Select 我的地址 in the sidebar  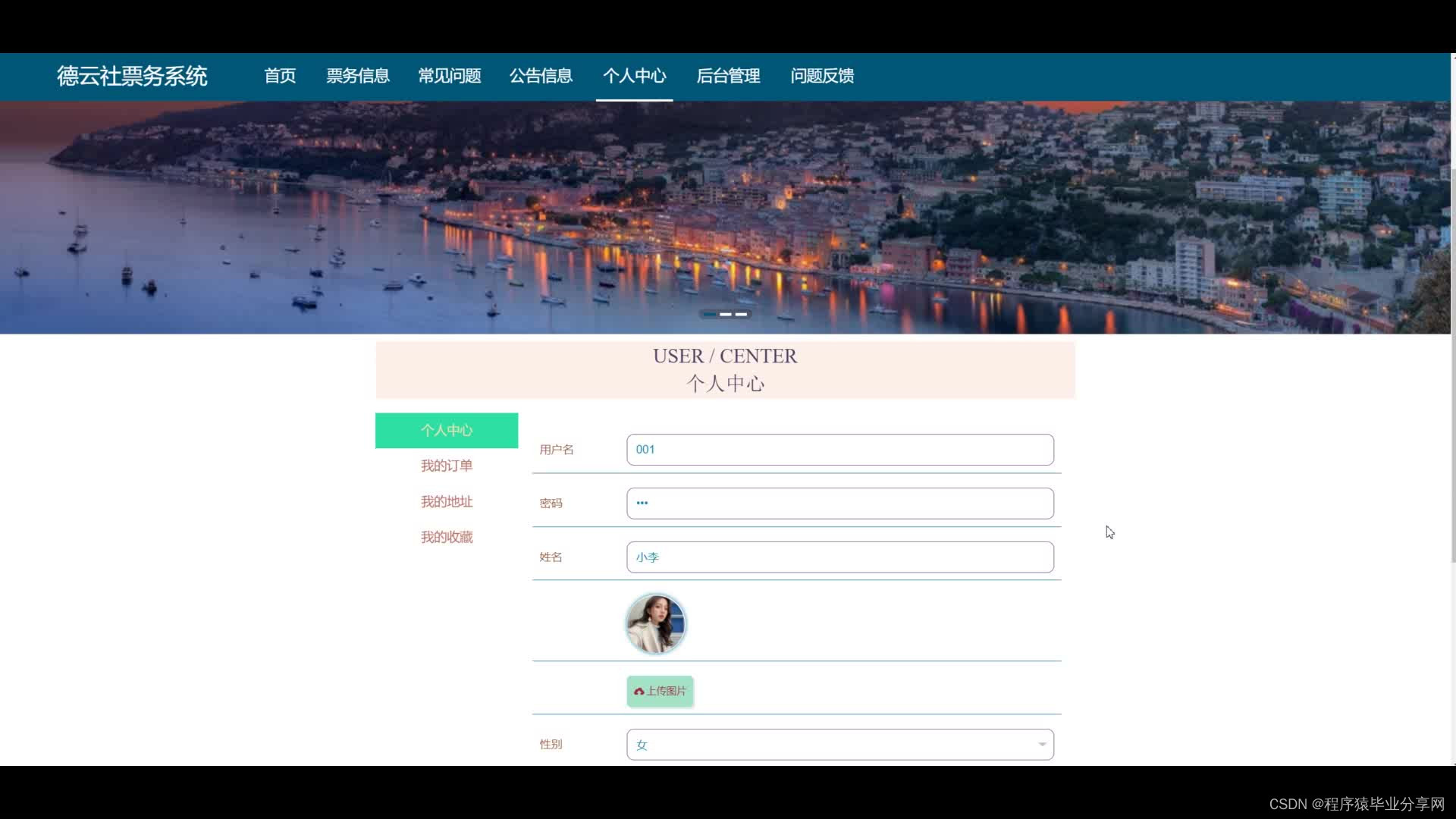(447, 502)
